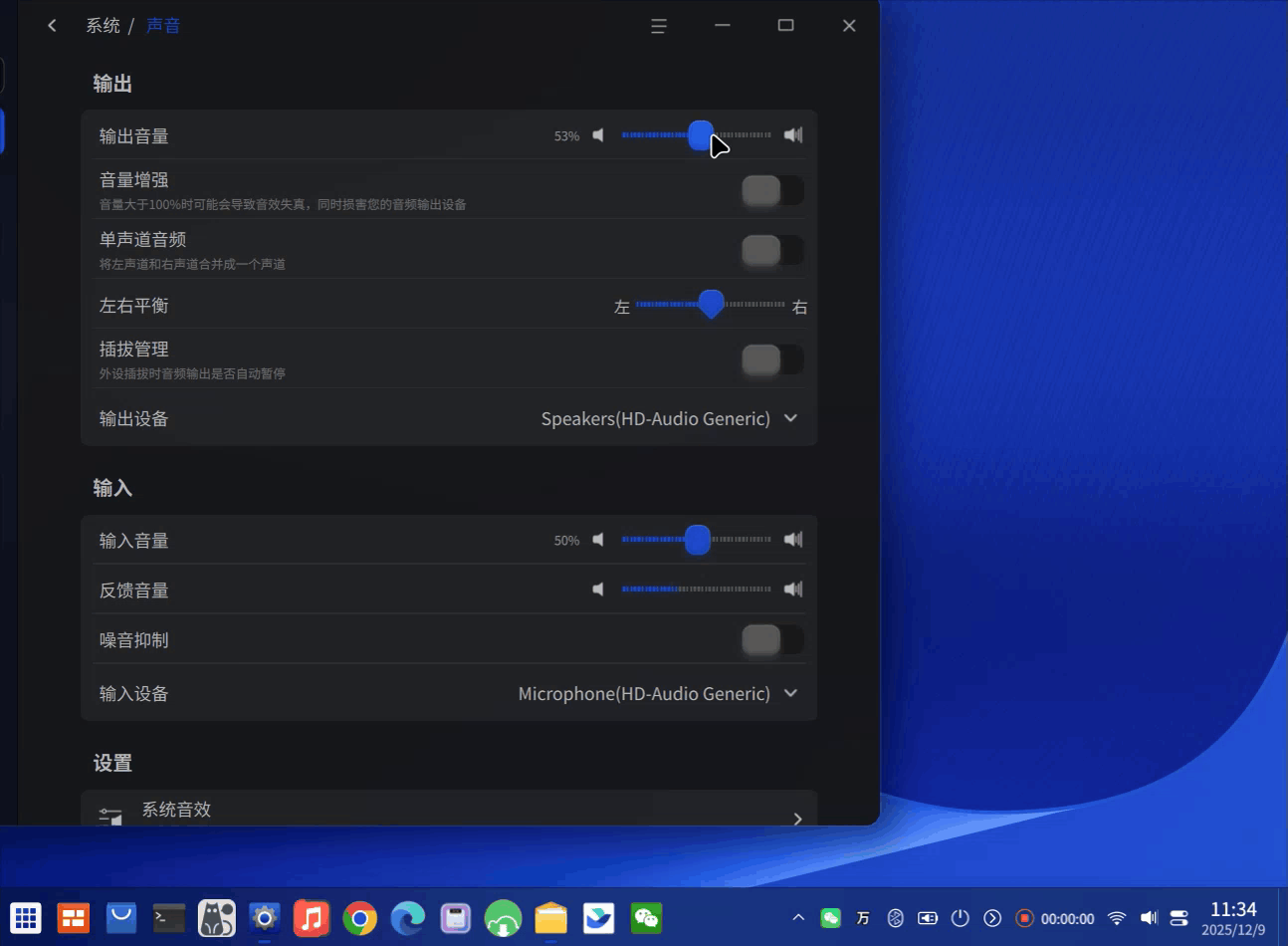
Task: Click the Wi-Fi icon in system tray
Action: pos(1117,918)
